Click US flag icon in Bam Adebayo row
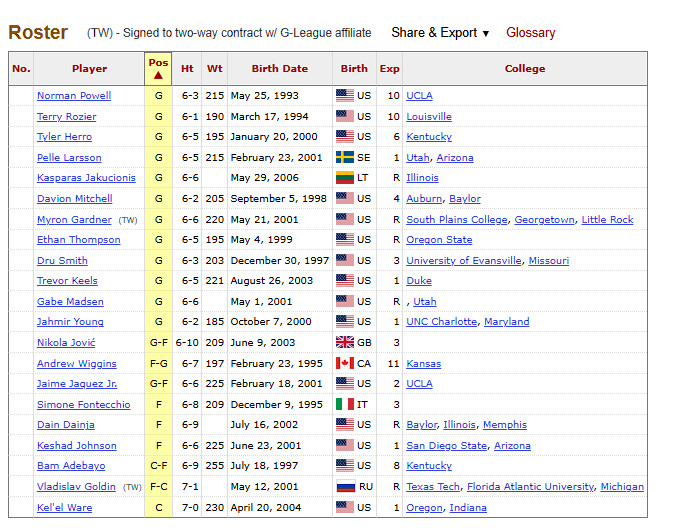This screenshot has height=528, width=684. tap(345, 466)
